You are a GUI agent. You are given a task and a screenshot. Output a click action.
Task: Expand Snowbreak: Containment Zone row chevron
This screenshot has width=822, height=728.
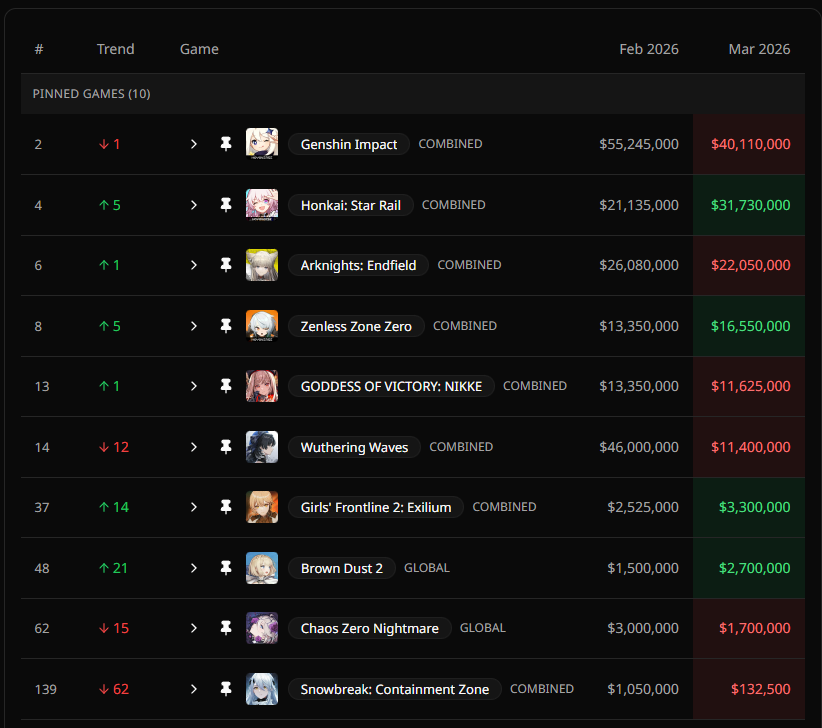point(194,689)
